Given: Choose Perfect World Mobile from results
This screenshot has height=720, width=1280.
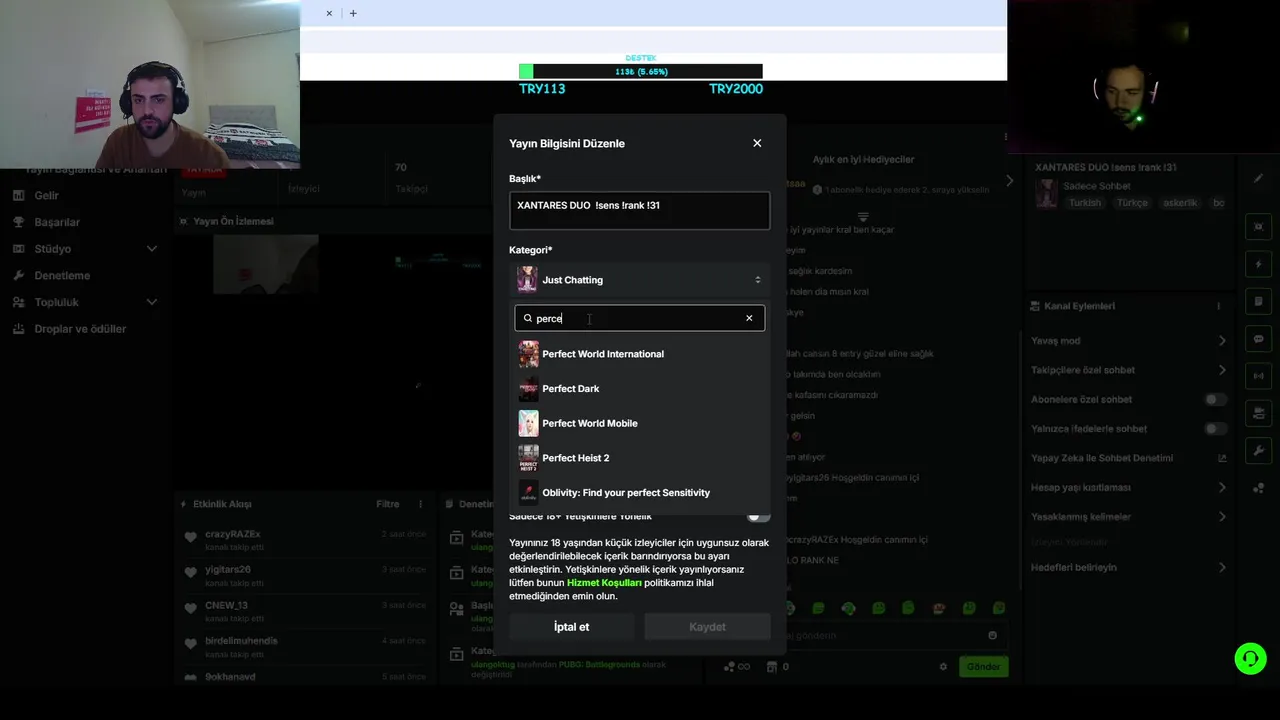Looking at the screenshot, I should click(640, 423).
